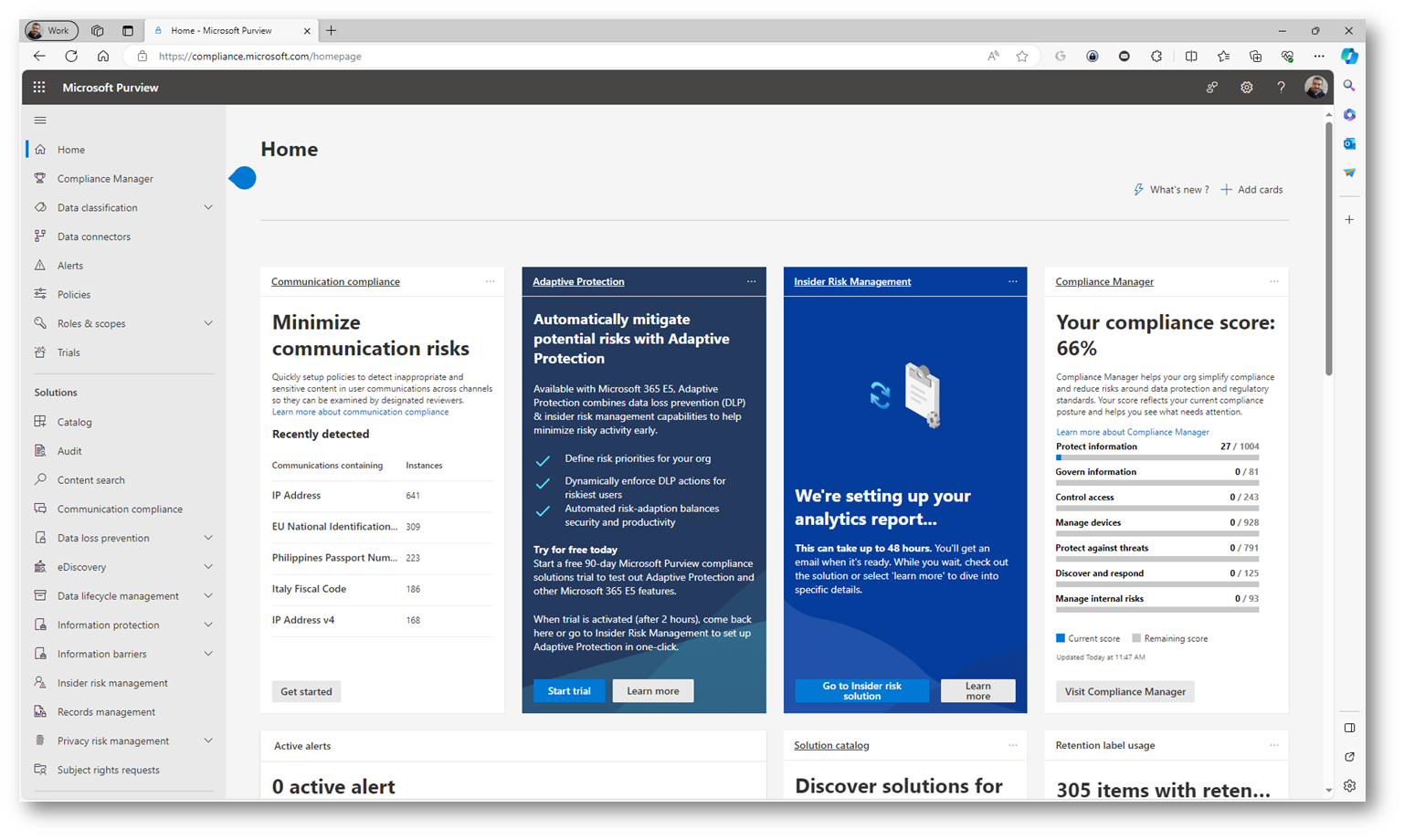Click the Catalog grid icon
The width and height of the screenshot is (1404, 840).
[40, 422]
